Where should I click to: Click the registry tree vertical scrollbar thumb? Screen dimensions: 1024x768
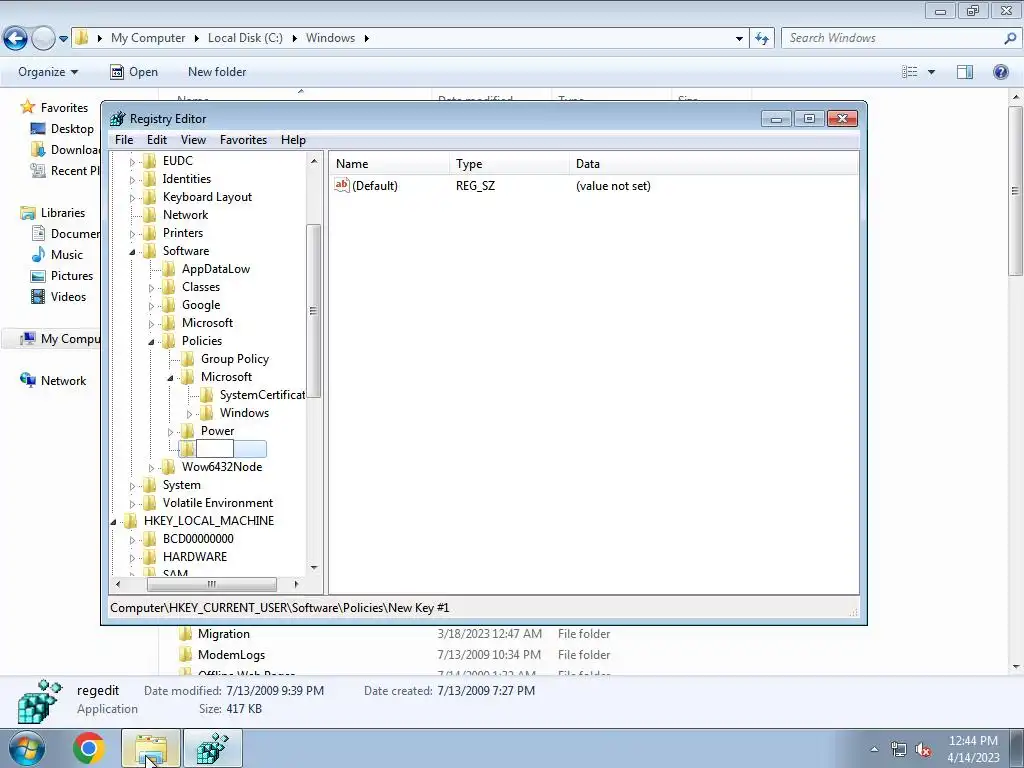(313, 311)
